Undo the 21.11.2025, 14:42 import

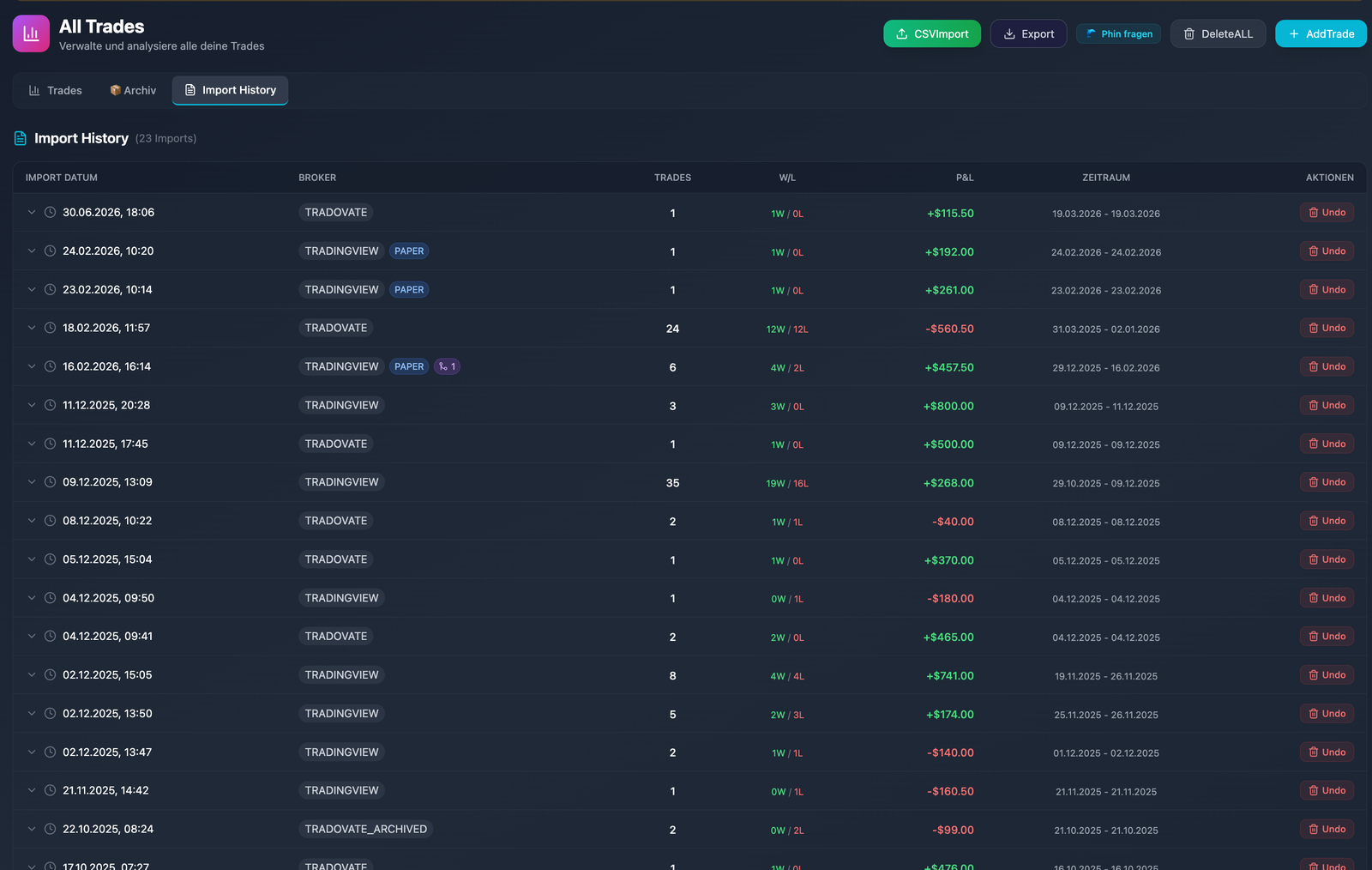(x=1327, y=790)
